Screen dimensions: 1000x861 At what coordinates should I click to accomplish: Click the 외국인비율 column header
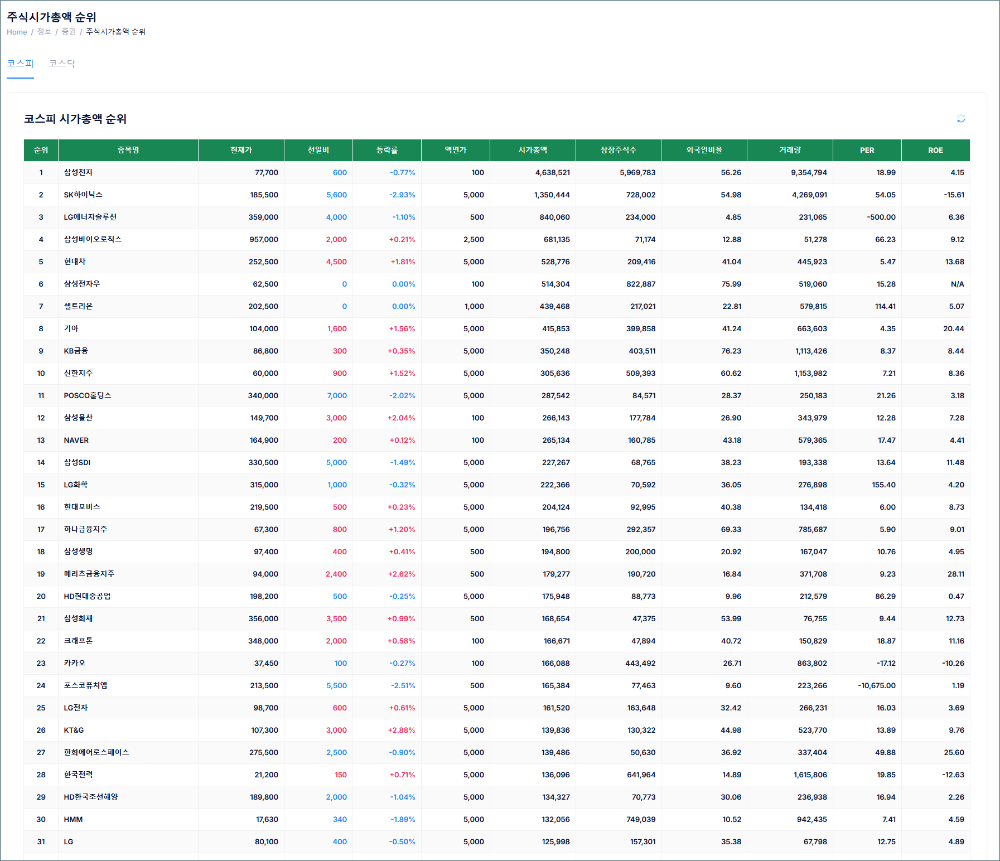(704, 150)
